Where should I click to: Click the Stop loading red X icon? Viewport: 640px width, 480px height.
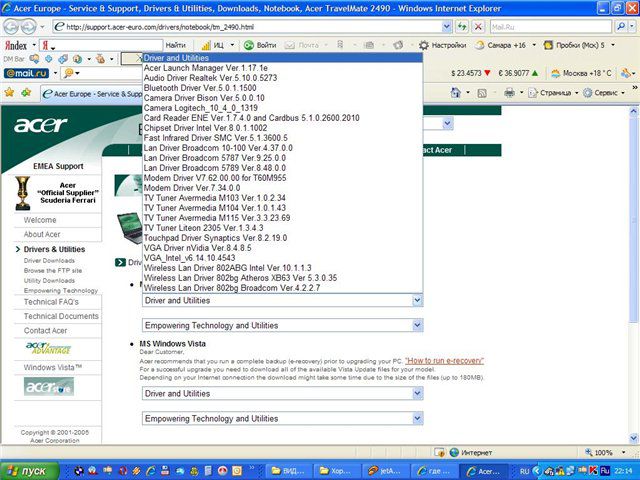coord(478,27)
